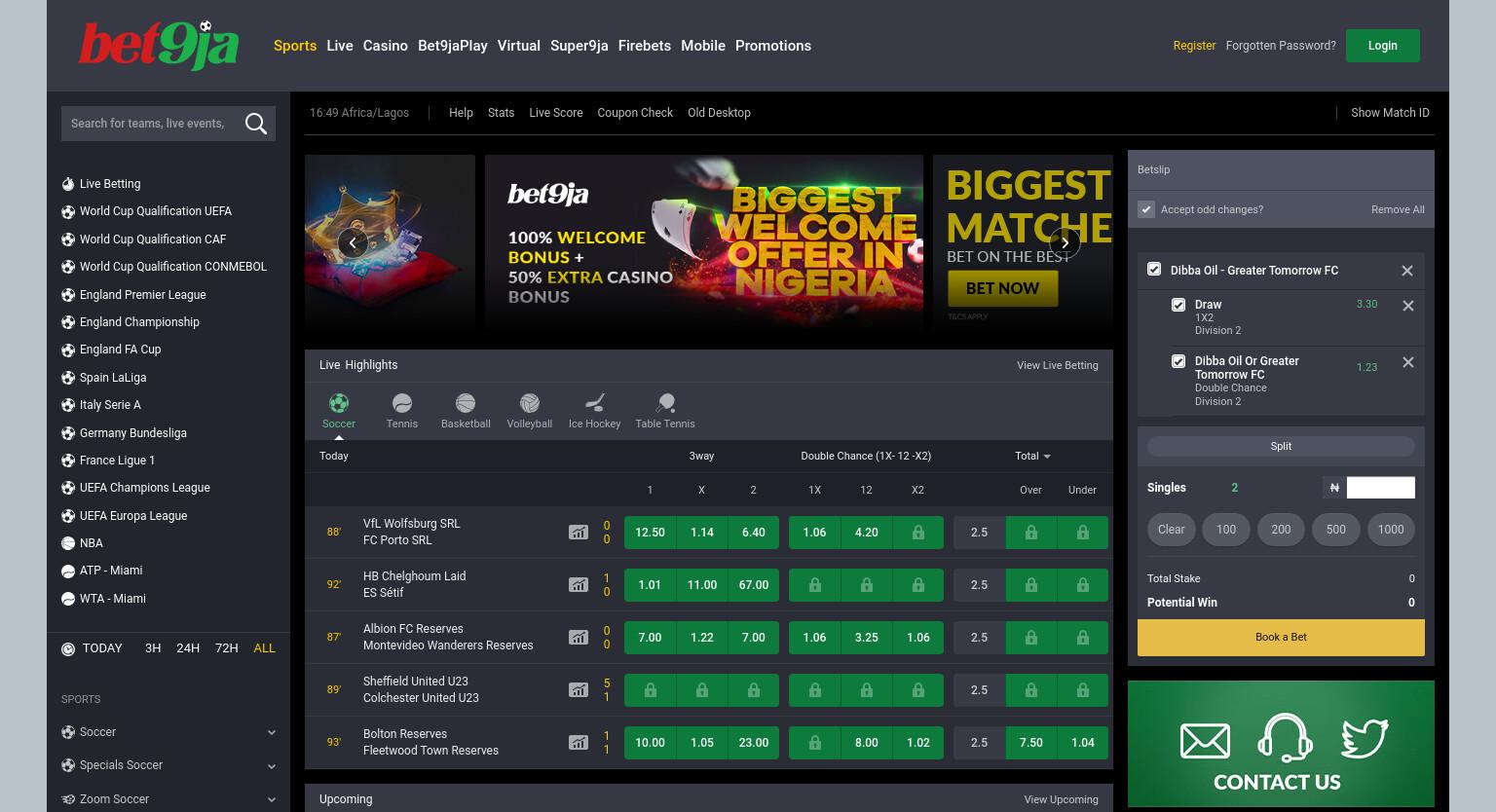Click the Singles stake amount field
The image size is (1496, 812).
tap(1380, 488)
